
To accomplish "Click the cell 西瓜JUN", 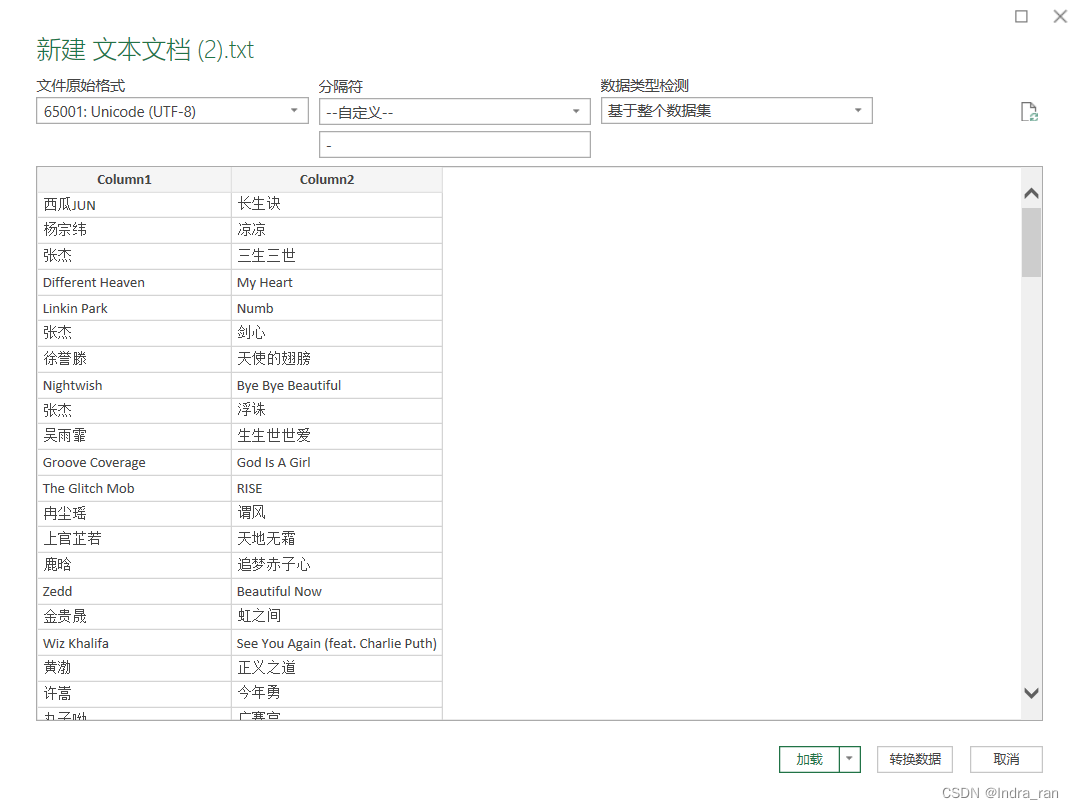I will 134,205.
